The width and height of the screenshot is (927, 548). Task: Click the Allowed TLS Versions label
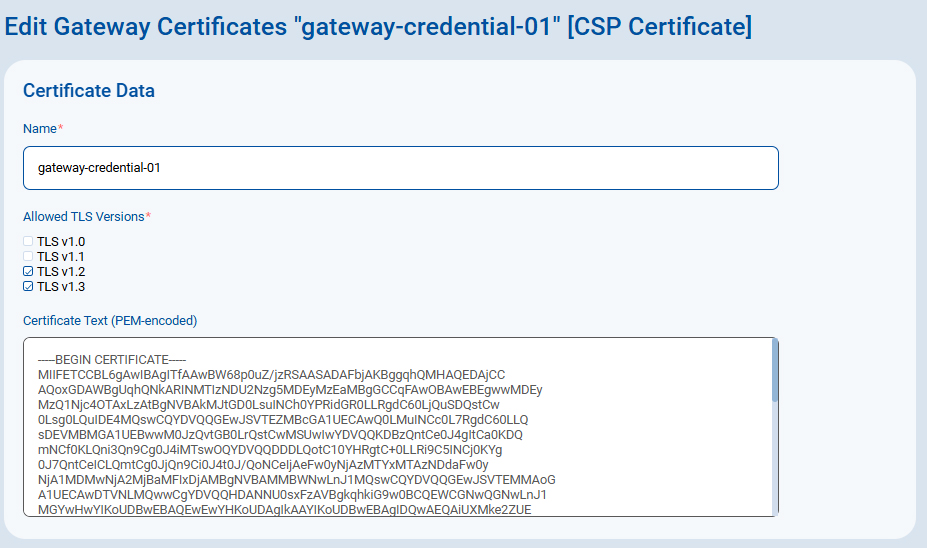(84, 217)
